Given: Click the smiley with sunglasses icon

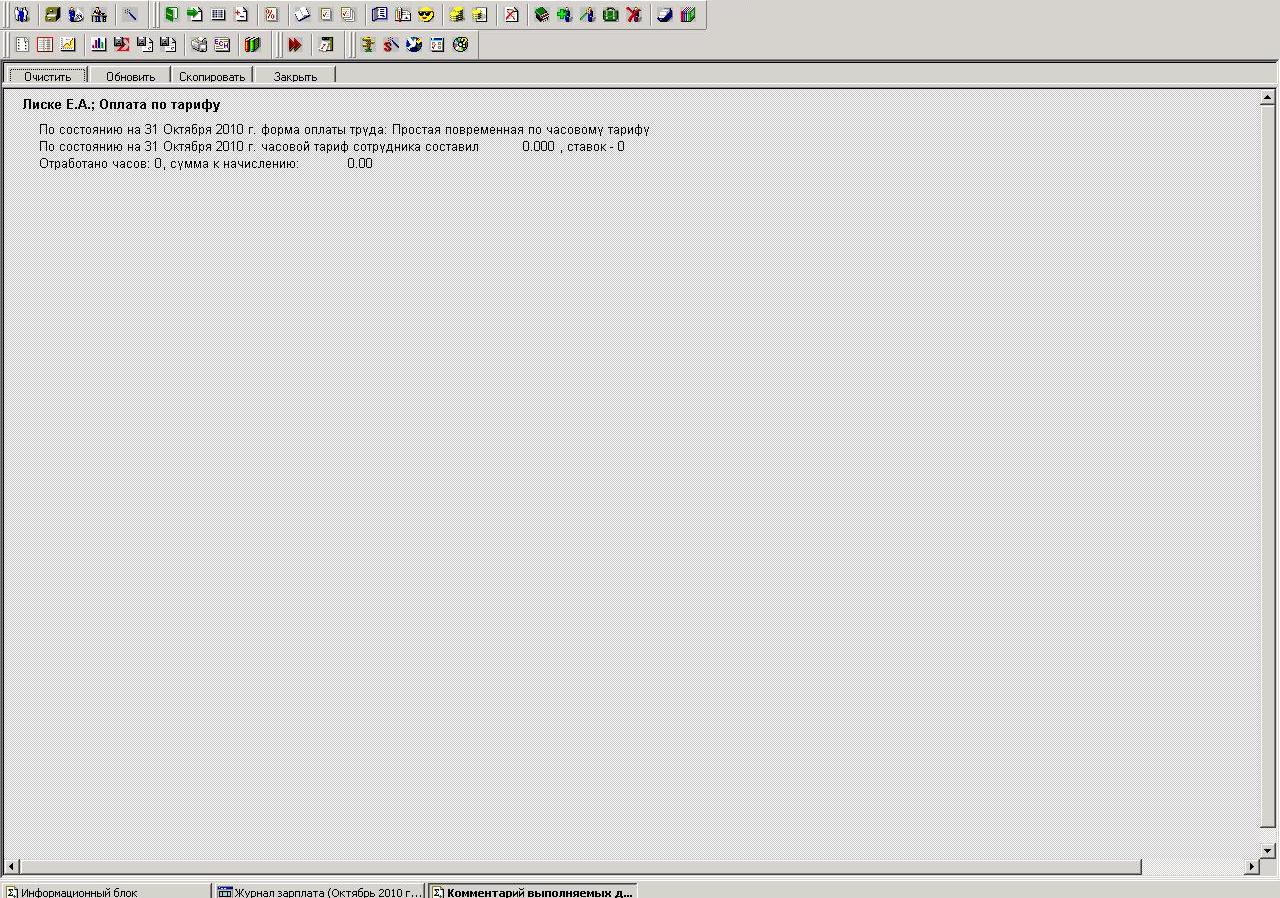Looking at the screenshot, I should point(426,15).
